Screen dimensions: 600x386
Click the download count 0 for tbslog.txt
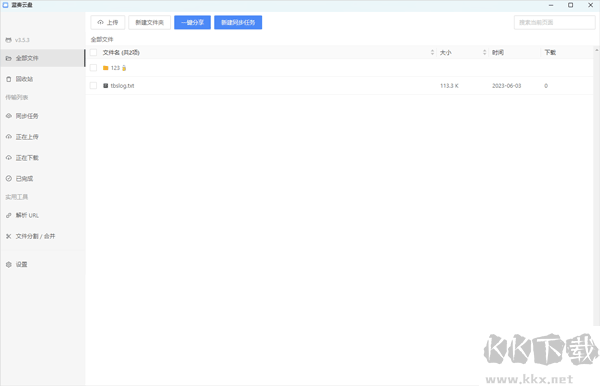[x=546, y=86]
